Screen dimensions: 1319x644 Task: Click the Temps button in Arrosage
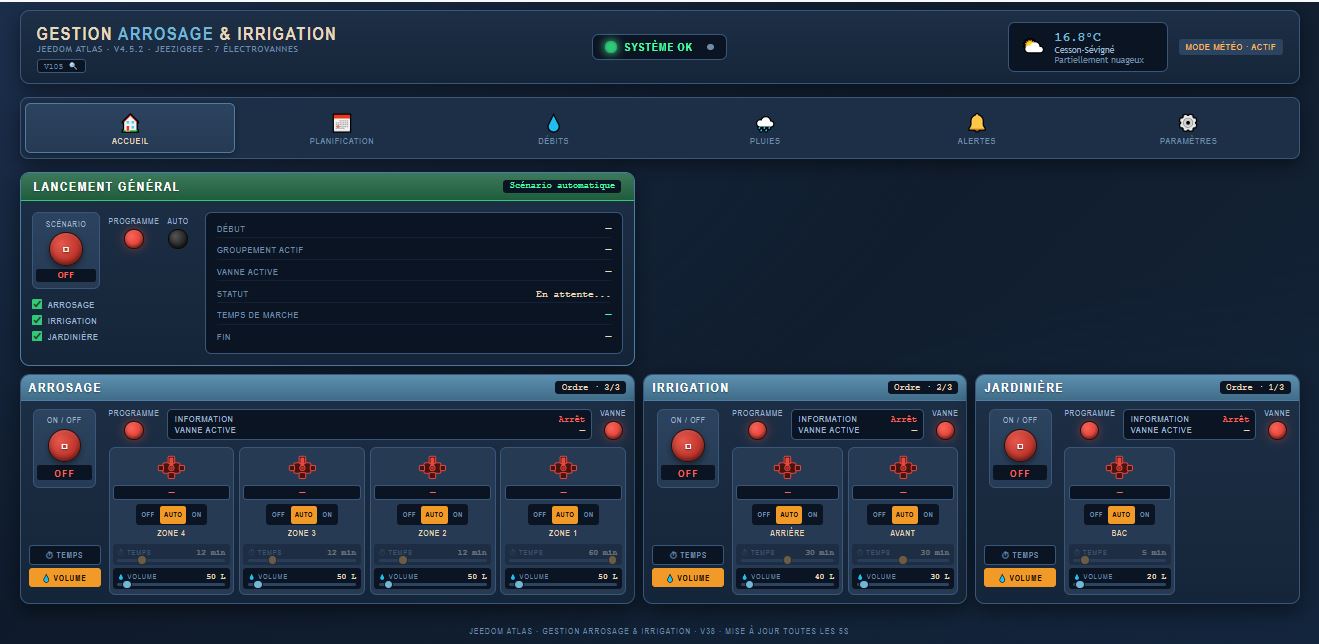[x=65, y=555]
